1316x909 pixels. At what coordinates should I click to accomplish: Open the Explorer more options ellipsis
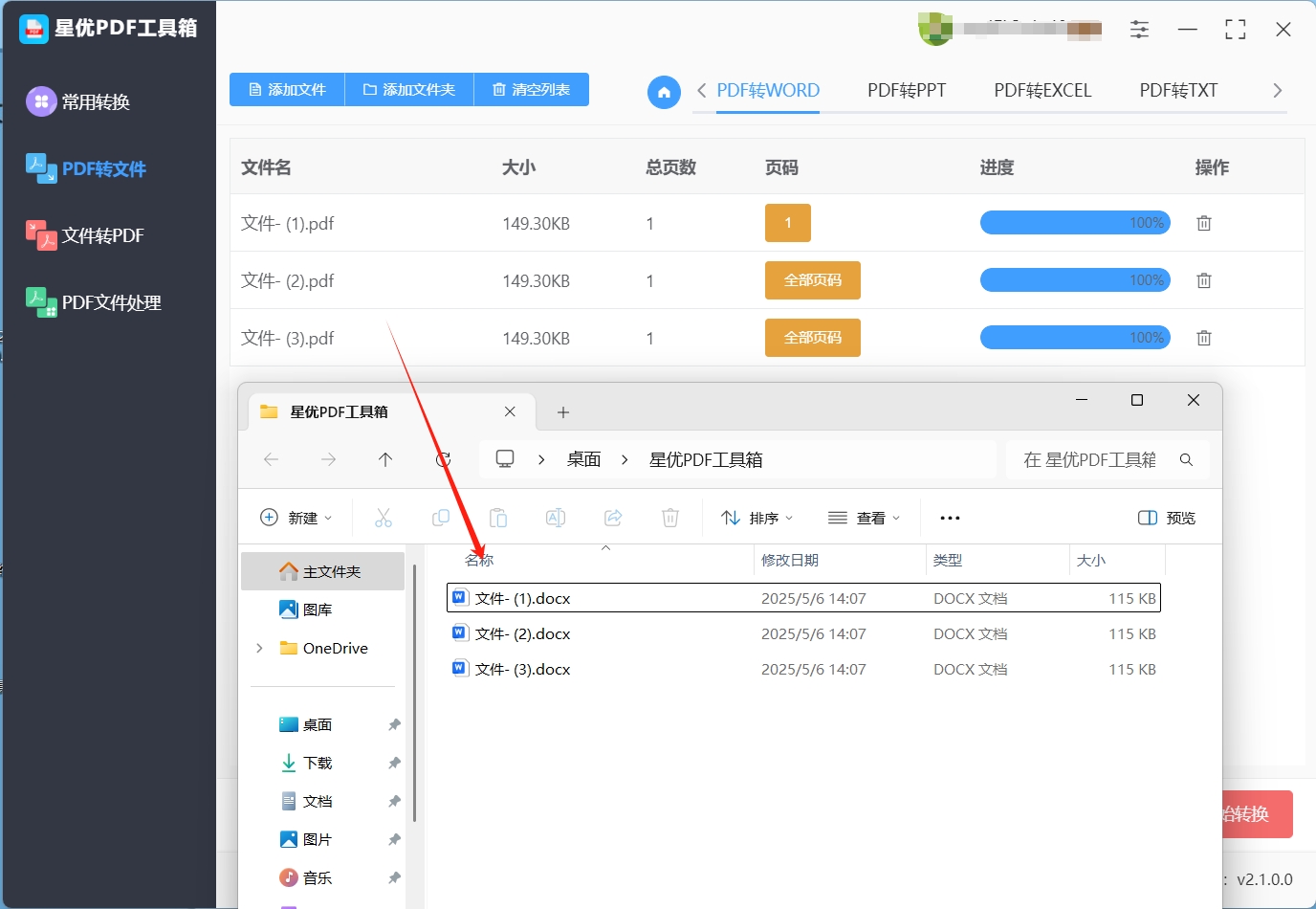pos(950,518)
